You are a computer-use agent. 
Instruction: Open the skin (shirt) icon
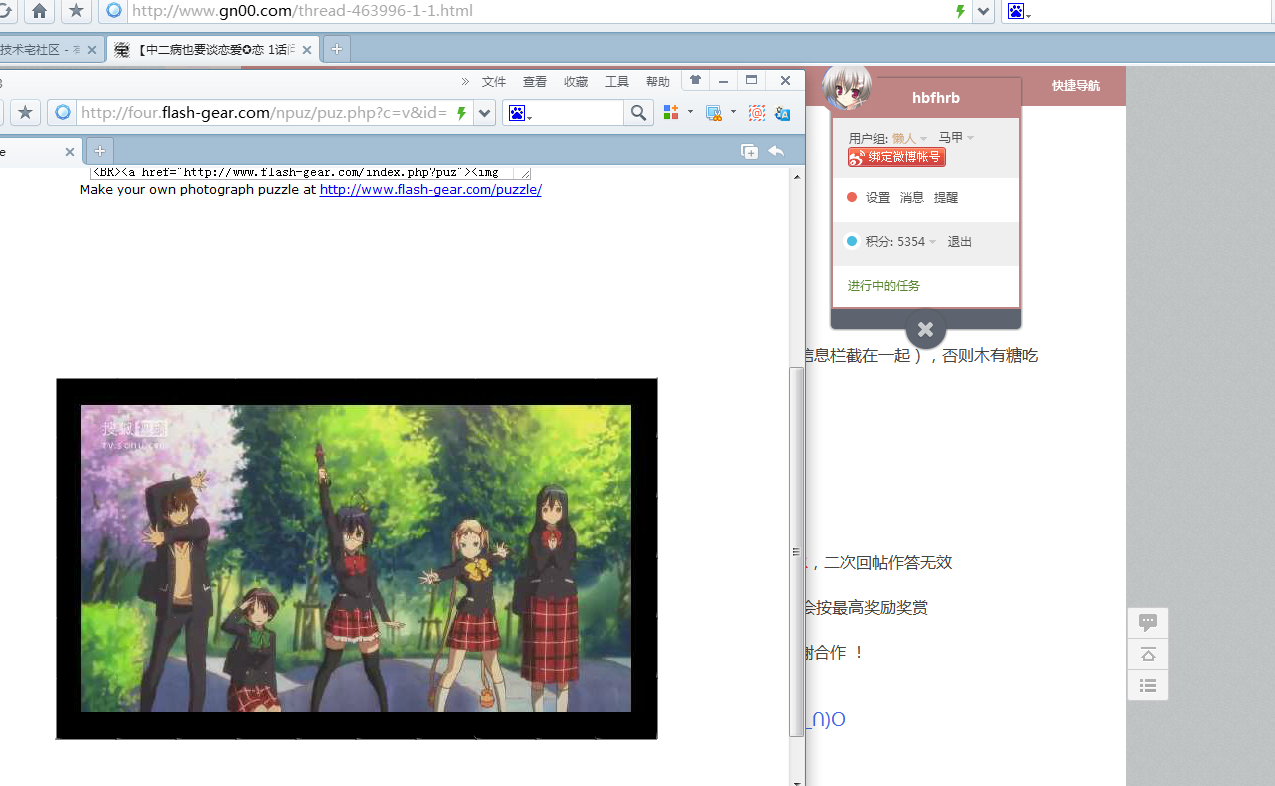click(695, 81)
